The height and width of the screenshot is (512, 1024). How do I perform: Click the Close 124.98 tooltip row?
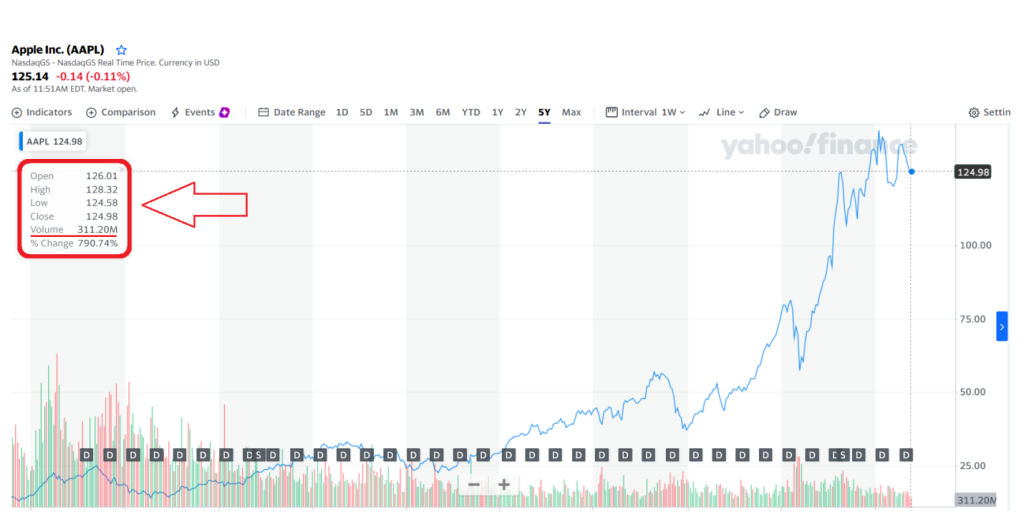tap(74, 216)
